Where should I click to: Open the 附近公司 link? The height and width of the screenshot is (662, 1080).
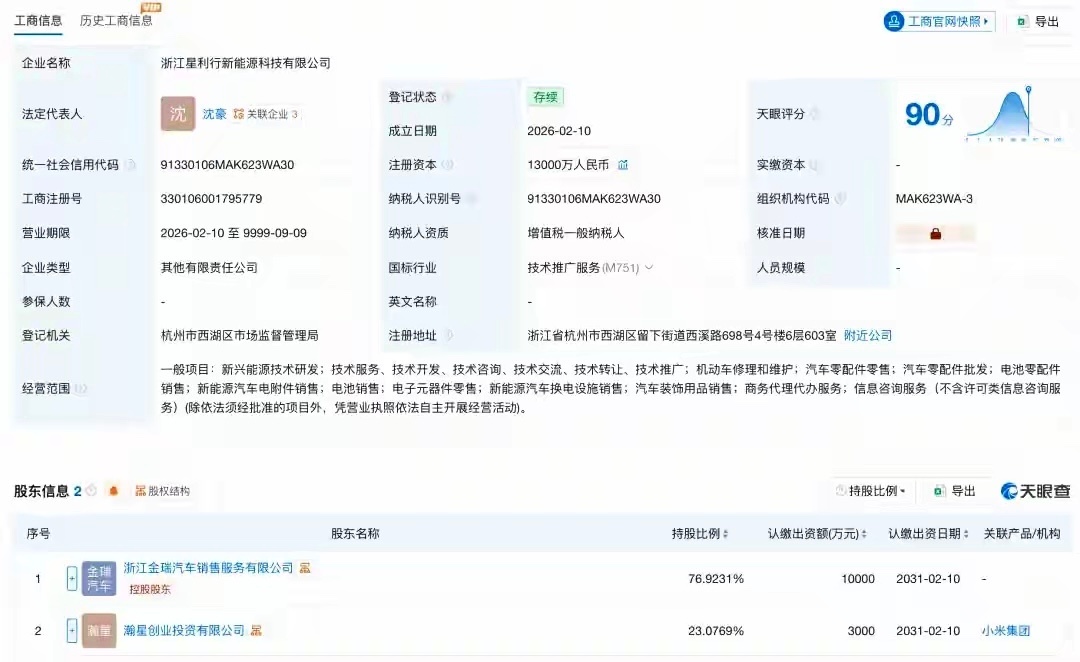(x=867, y=335)
